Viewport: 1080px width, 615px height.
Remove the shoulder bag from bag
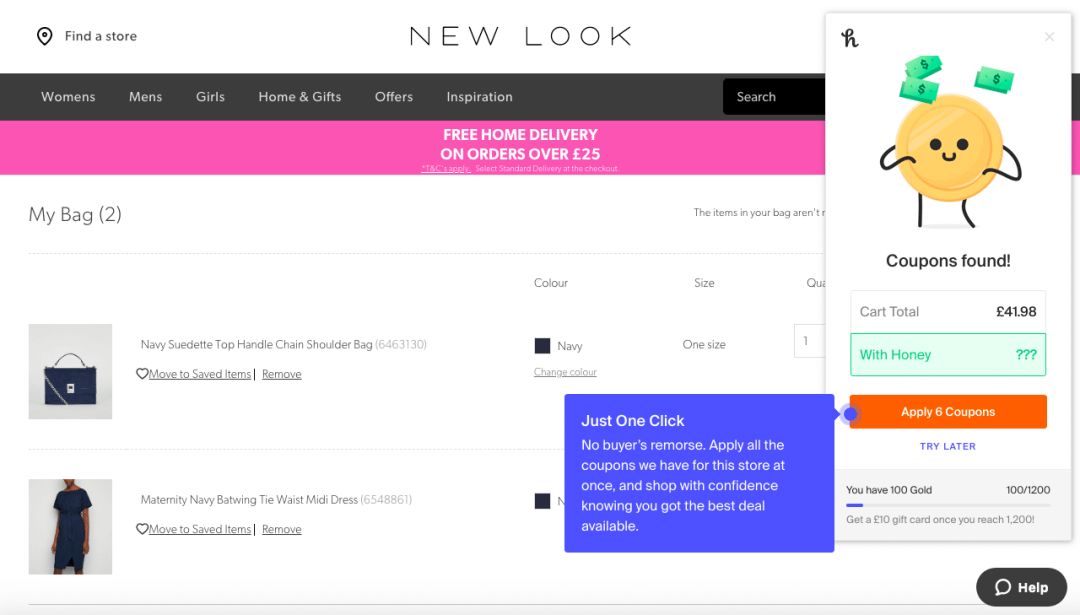tap(282, 374)
